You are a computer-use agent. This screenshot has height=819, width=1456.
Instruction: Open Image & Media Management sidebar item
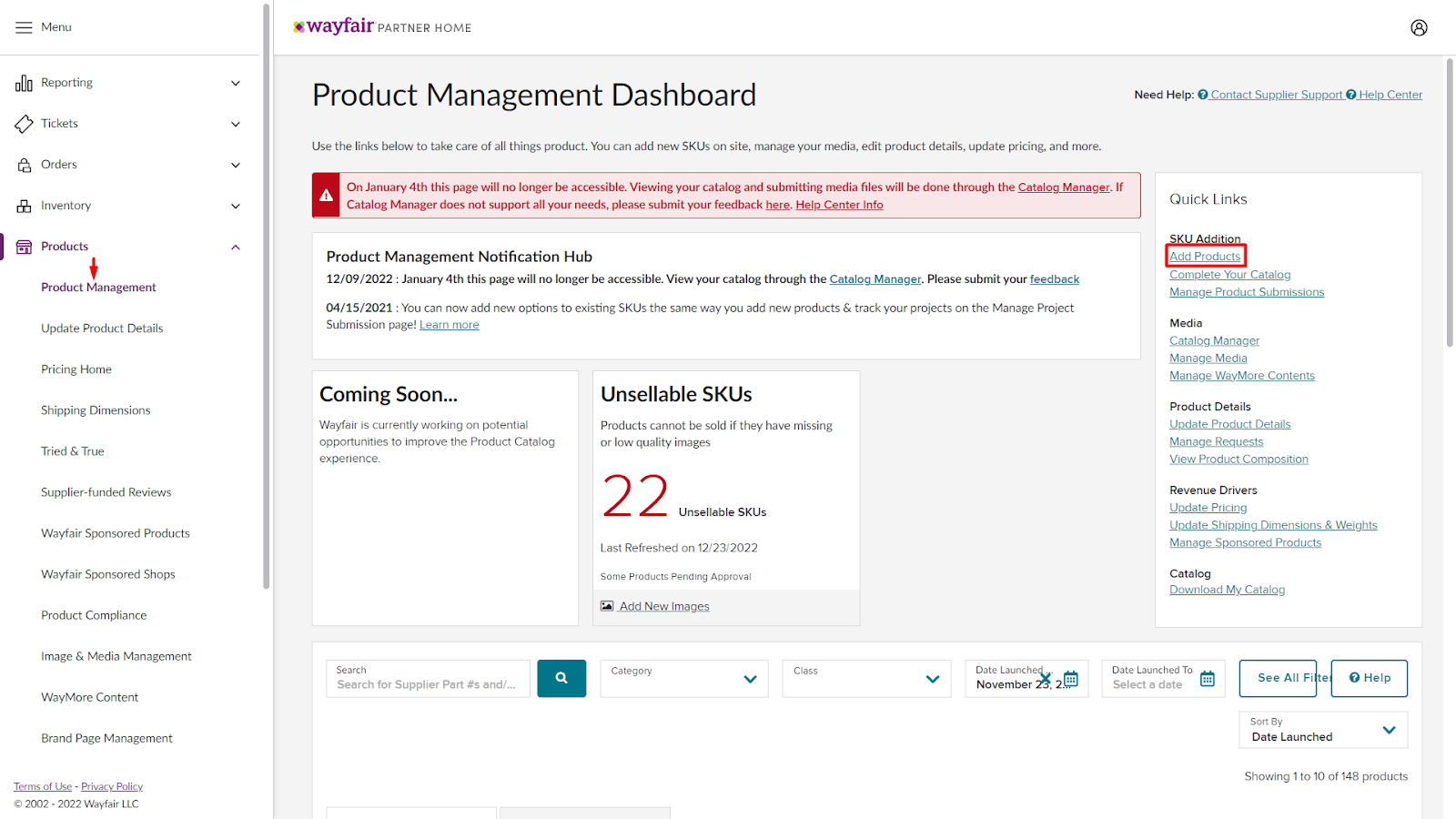(116, 656)
